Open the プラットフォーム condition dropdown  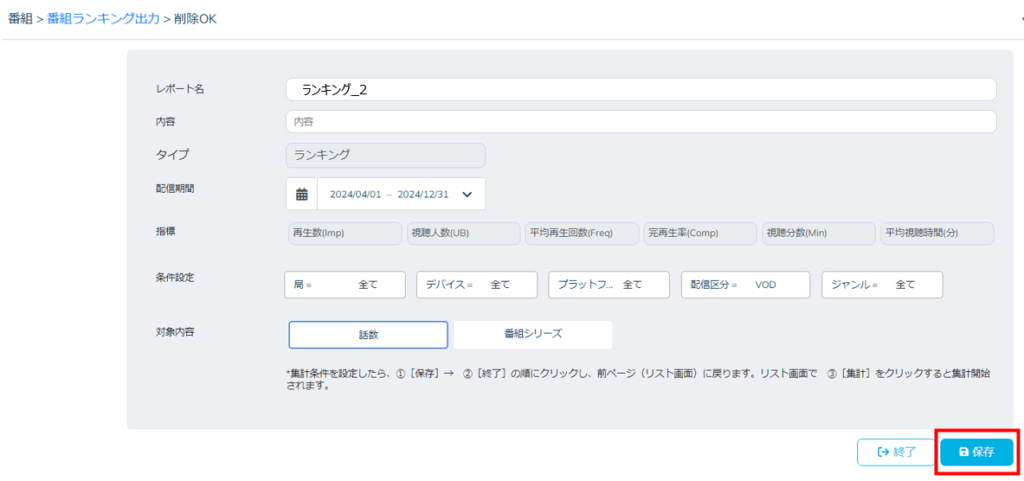(x=609, y=285)
